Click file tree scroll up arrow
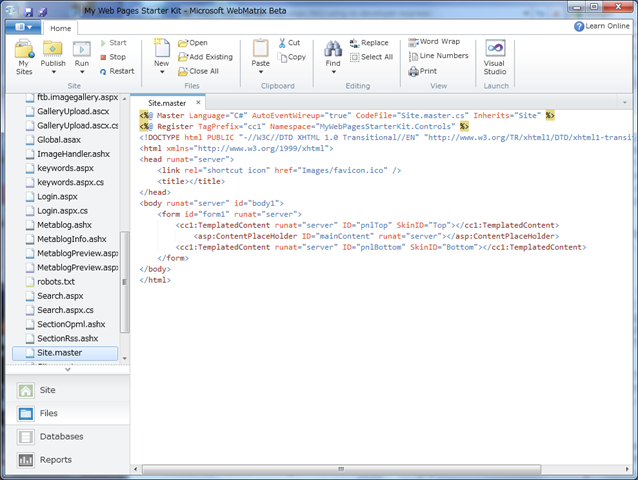Image resolution: width=638 pixels, height=480 pixels. pyautogui.click(x=125, y=99)
